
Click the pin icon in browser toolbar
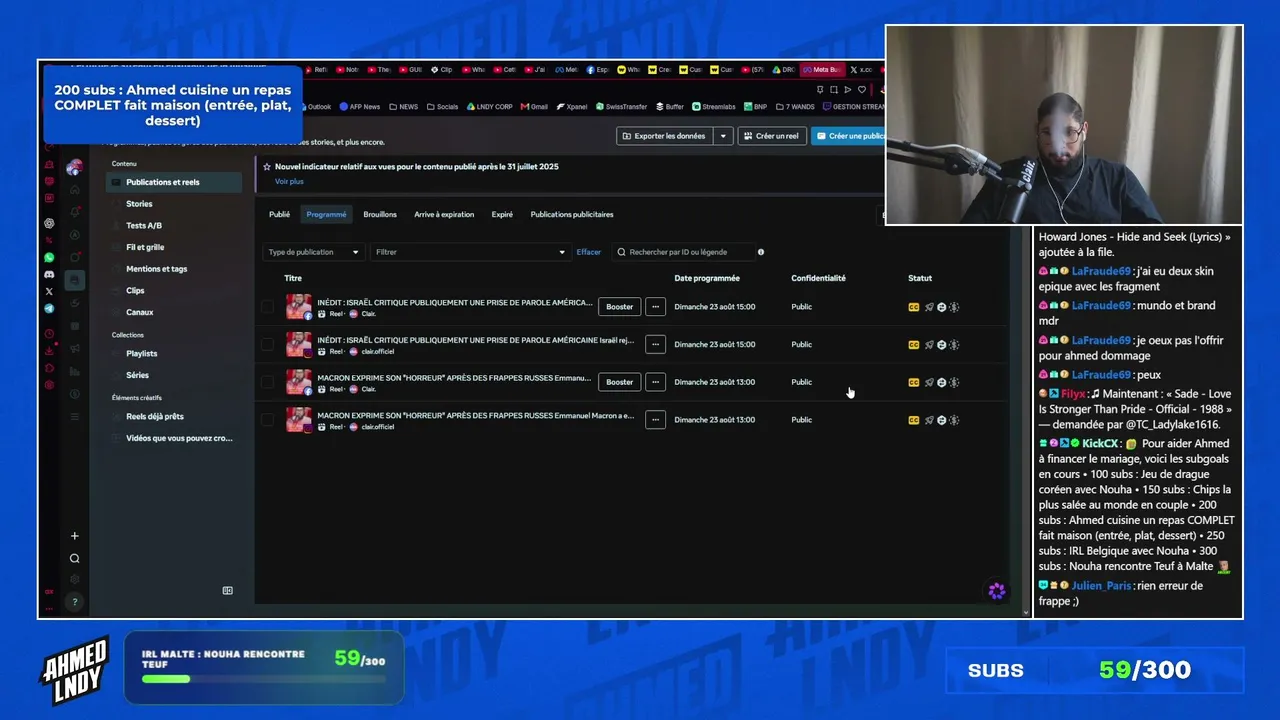tap(820, 90)
